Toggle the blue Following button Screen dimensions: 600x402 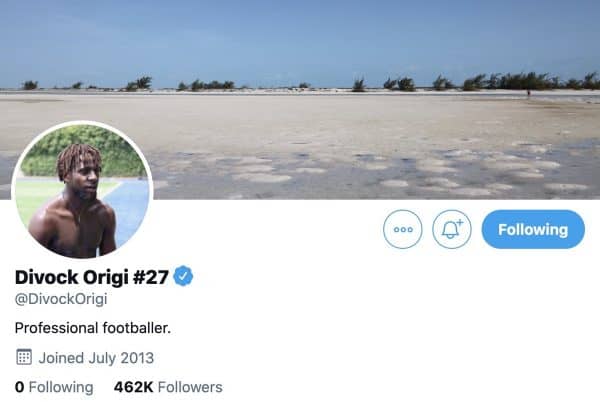(x=533, y=229)
